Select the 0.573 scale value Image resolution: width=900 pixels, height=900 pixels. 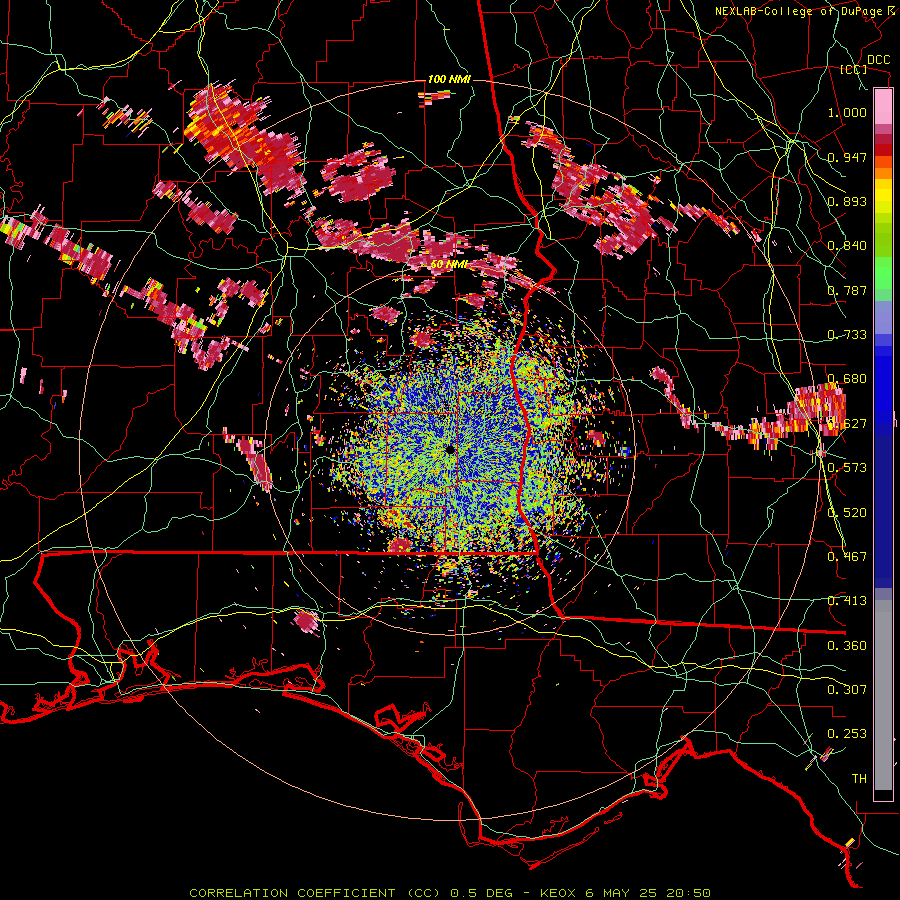847,467
